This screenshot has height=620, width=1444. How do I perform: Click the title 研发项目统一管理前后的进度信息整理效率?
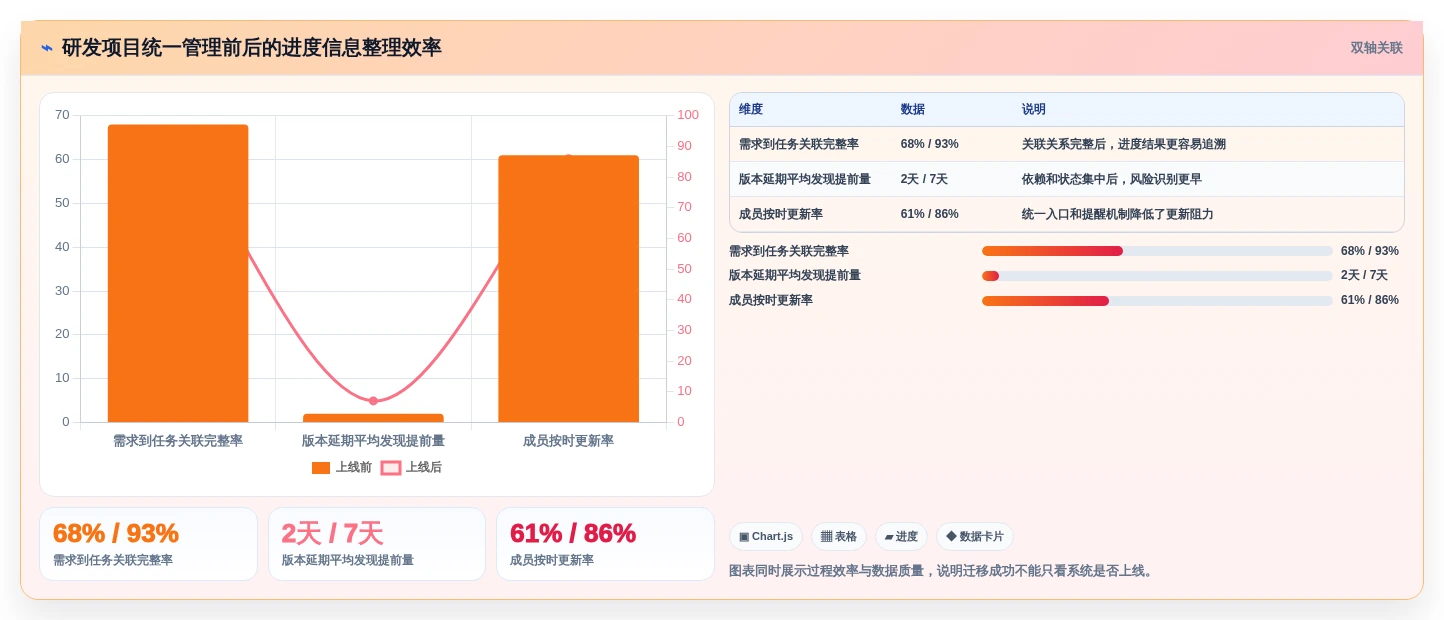tap(252, 48)
